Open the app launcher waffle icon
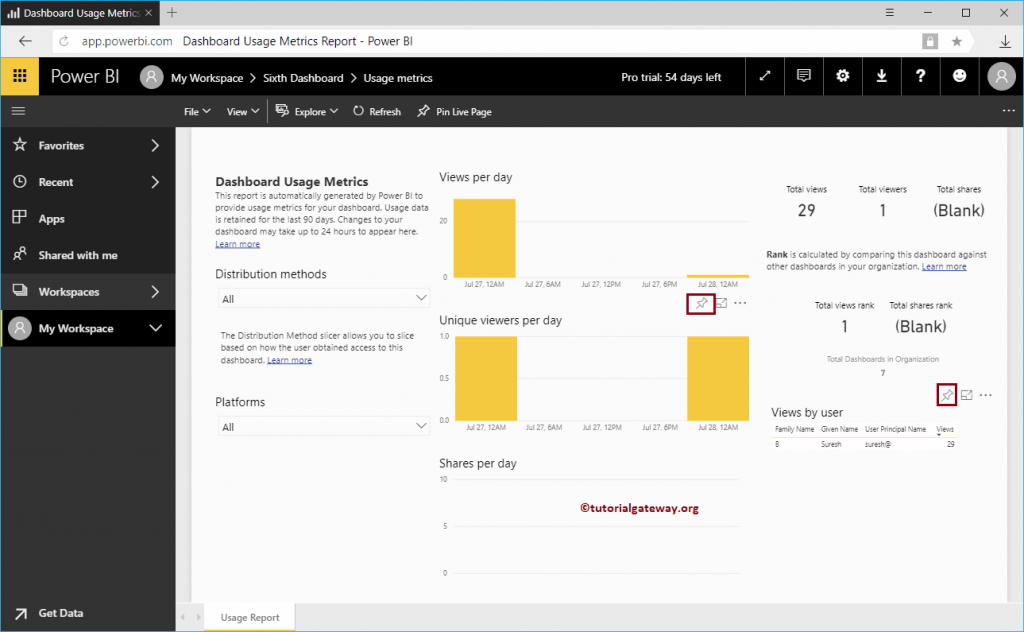1024x632 pixels. click(19, 76)
